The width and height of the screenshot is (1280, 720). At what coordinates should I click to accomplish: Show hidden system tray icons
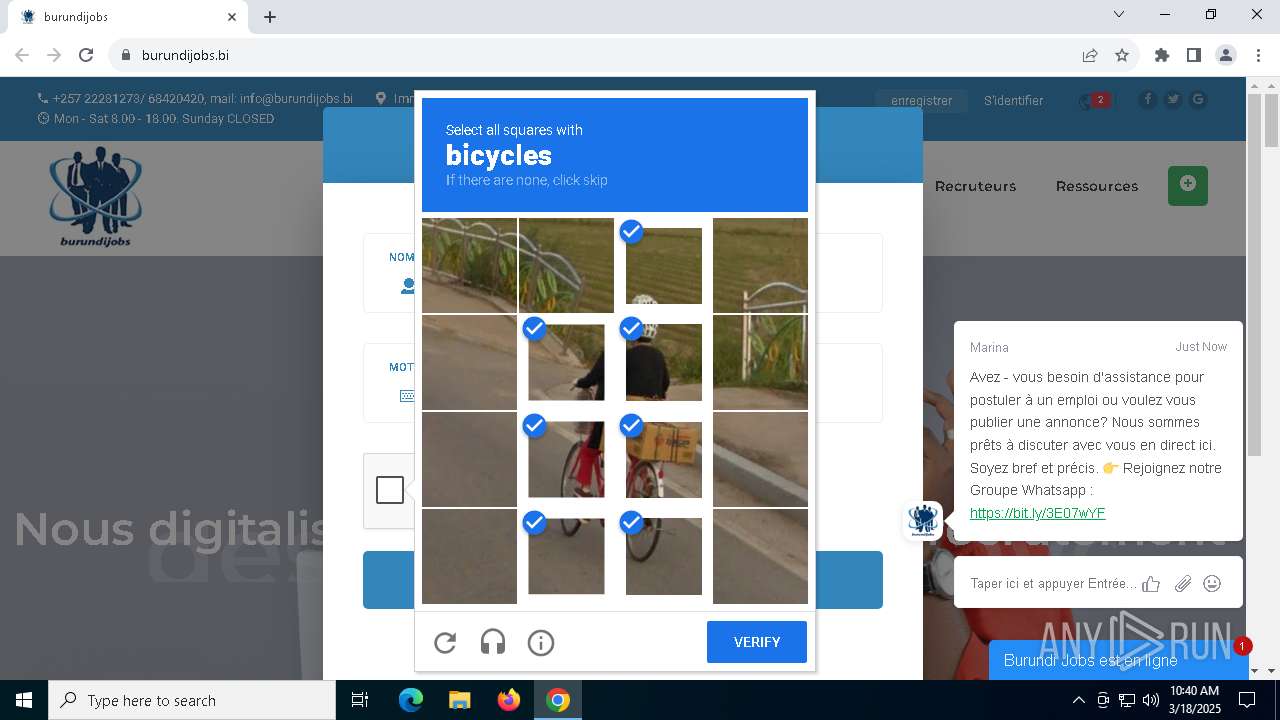(1078, 700)
